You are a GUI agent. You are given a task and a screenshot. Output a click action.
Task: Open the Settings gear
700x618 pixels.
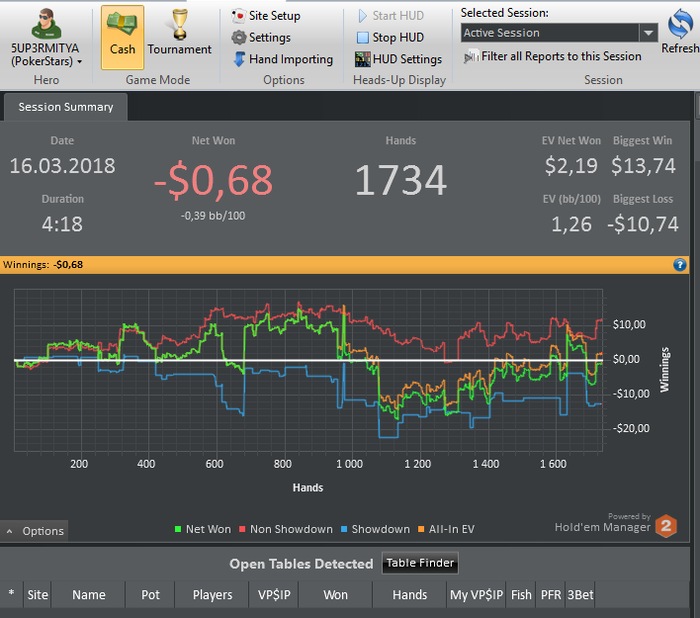pyautogui.click(x=239, y=38)
